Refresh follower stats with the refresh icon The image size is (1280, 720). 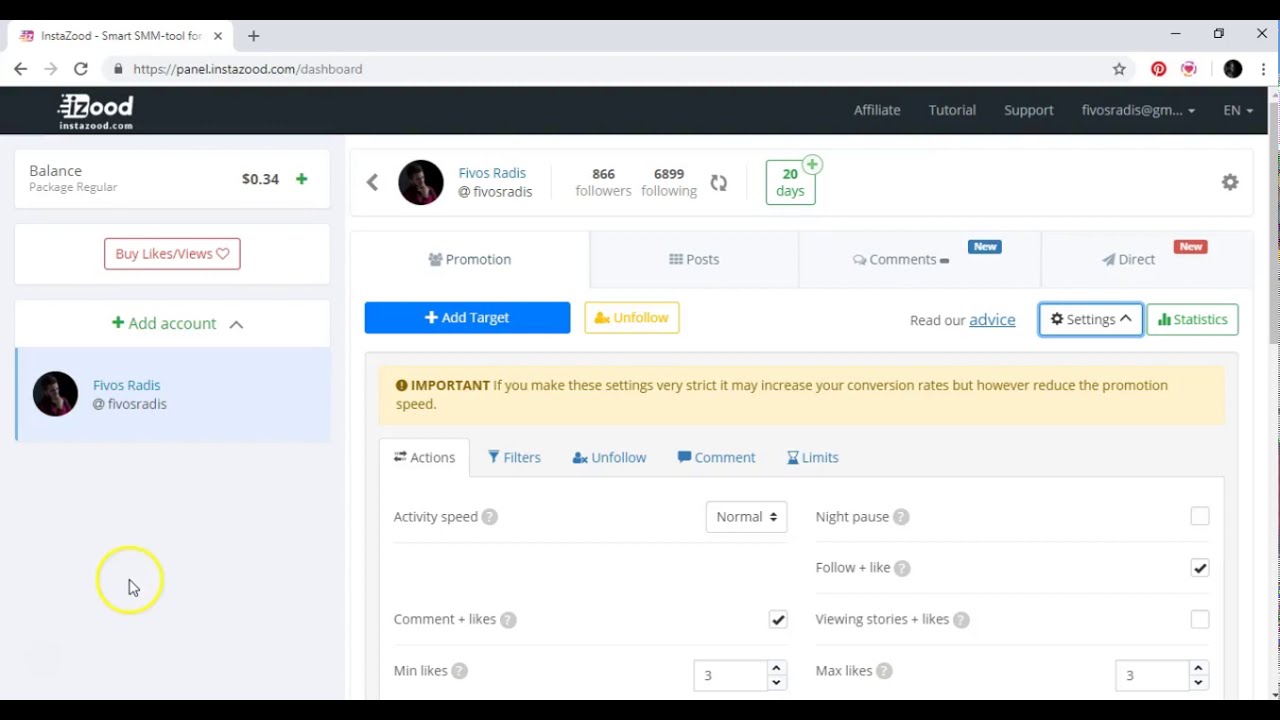tap(718, 183)
